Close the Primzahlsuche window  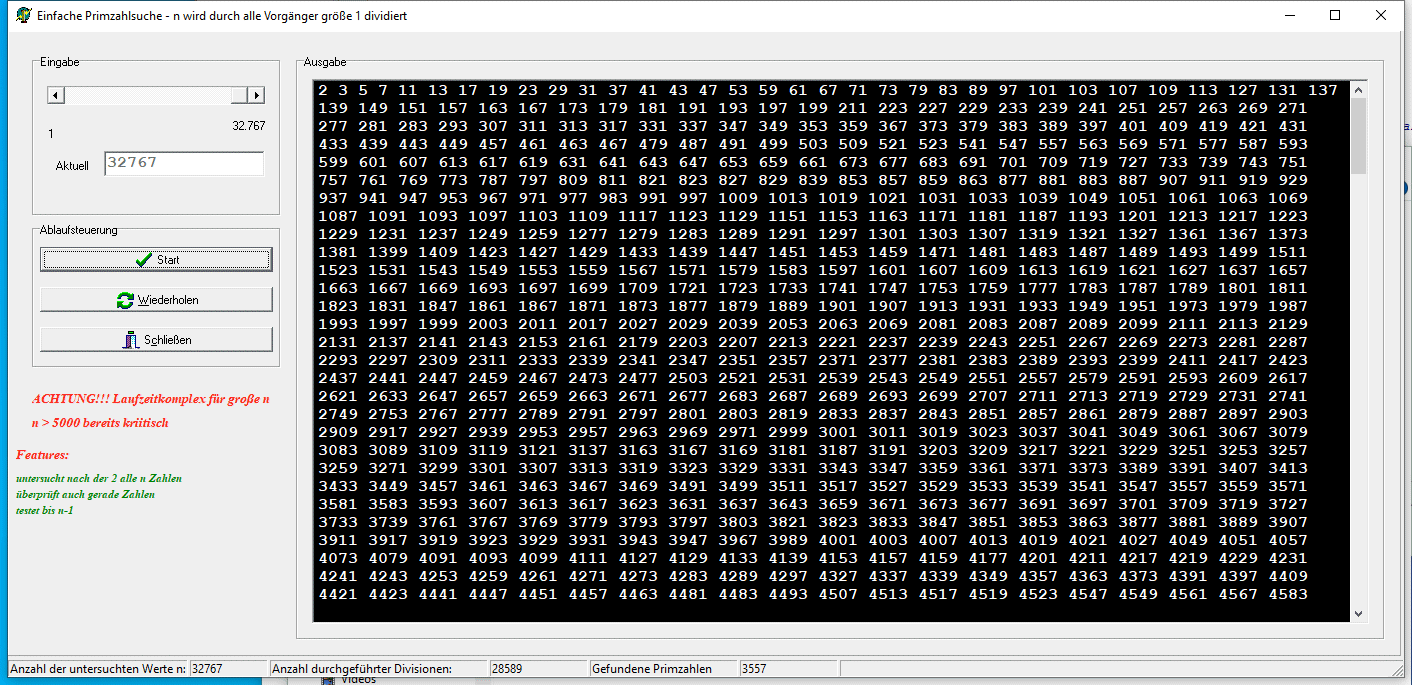coord(1381,15)
